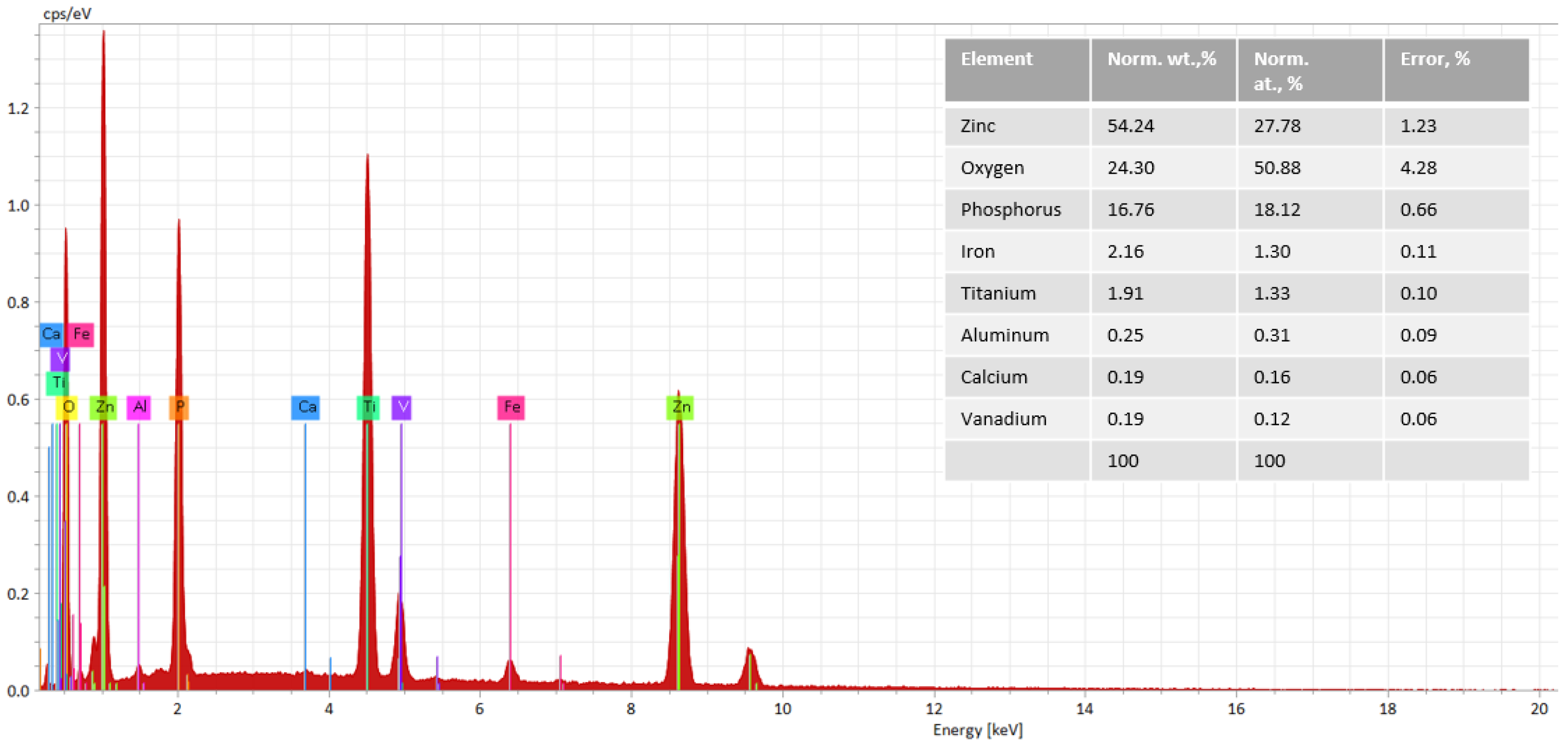Click the blue Ca label near 3.7 keV
The image size is (1568, 746).
[x=306, y=407]
